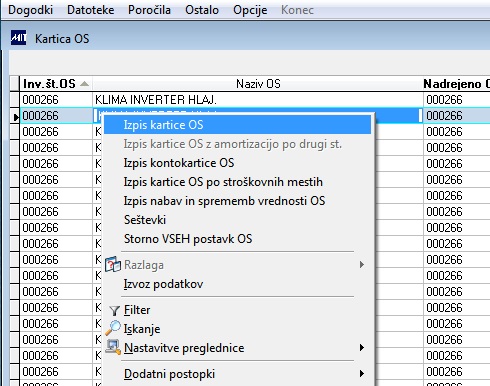Click the Filter funnel icon
The image size is (490, 386).
click(114, 311)
